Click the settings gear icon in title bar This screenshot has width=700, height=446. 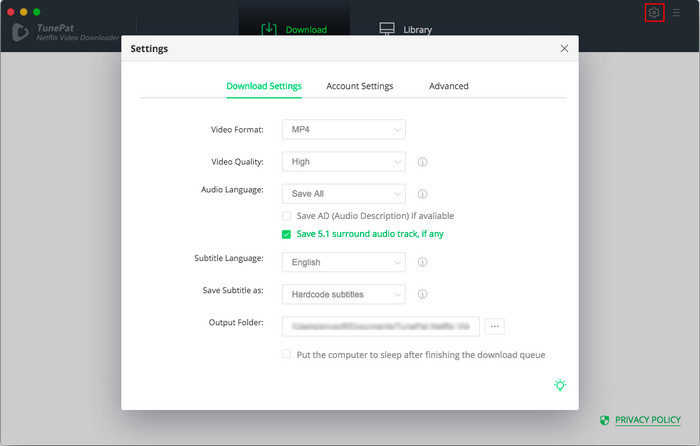tap(654, 13)
